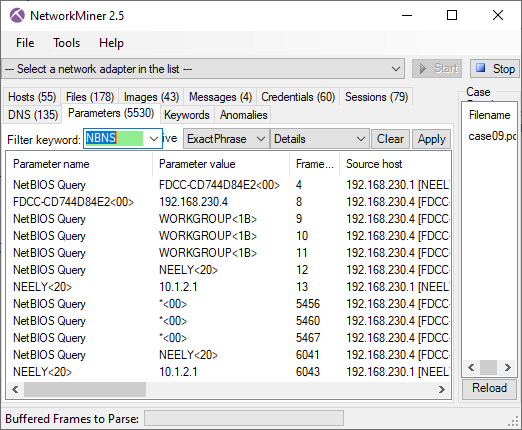Switch to the Keywords tab

click(x=187, y=115)
